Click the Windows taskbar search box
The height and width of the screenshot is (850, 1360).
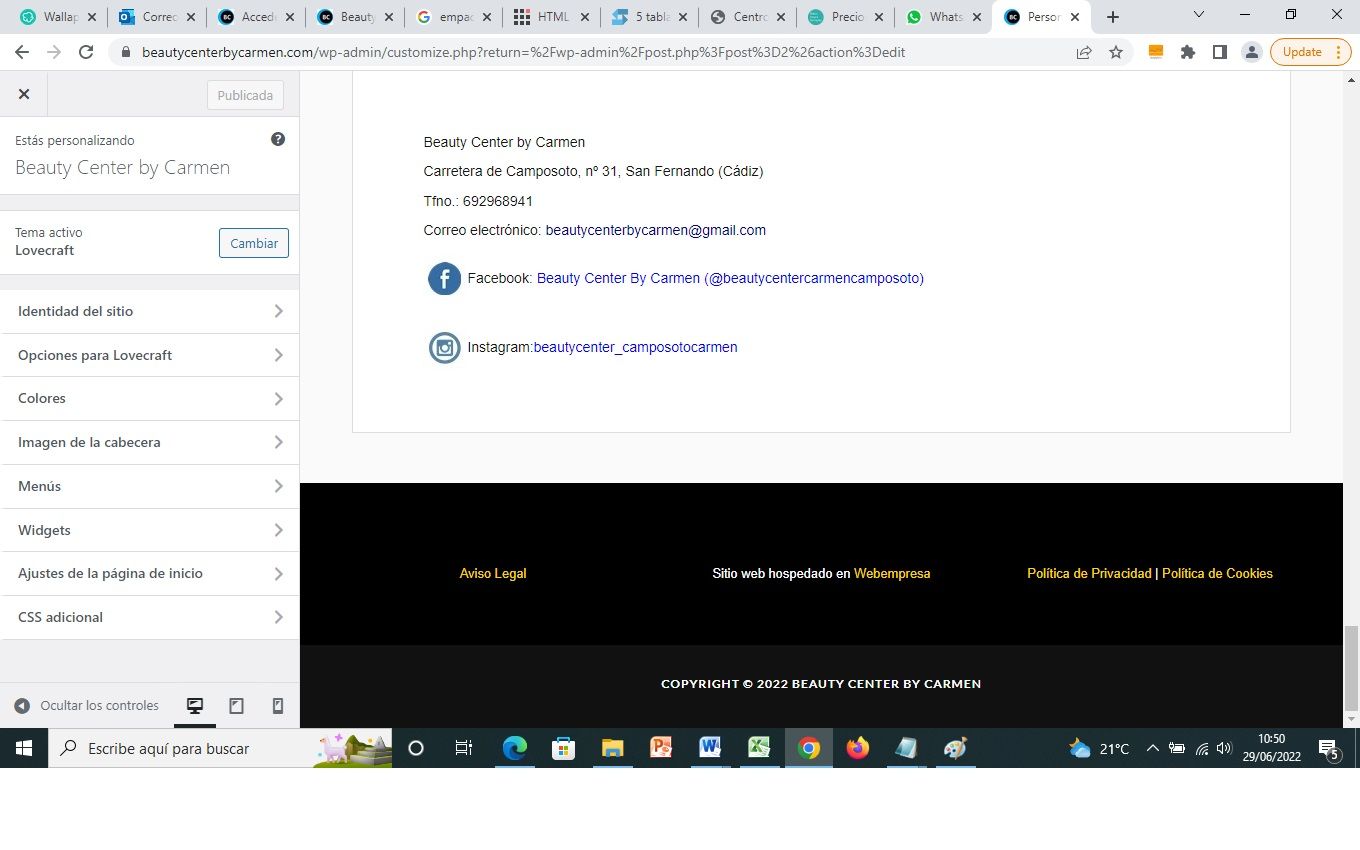click(x=220, y=748)
